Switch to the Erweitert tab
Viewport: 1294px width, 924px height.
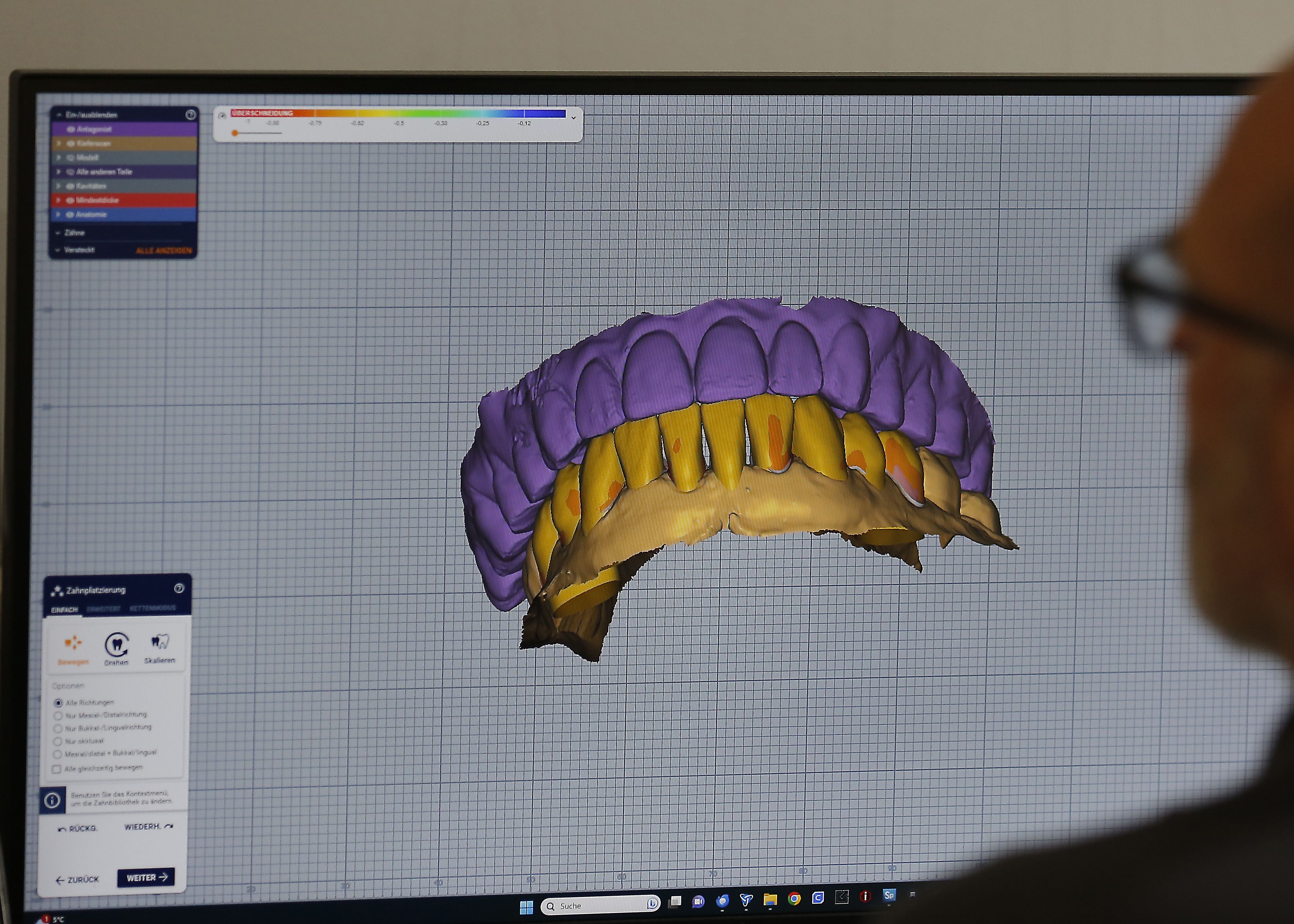pos(104,609)
